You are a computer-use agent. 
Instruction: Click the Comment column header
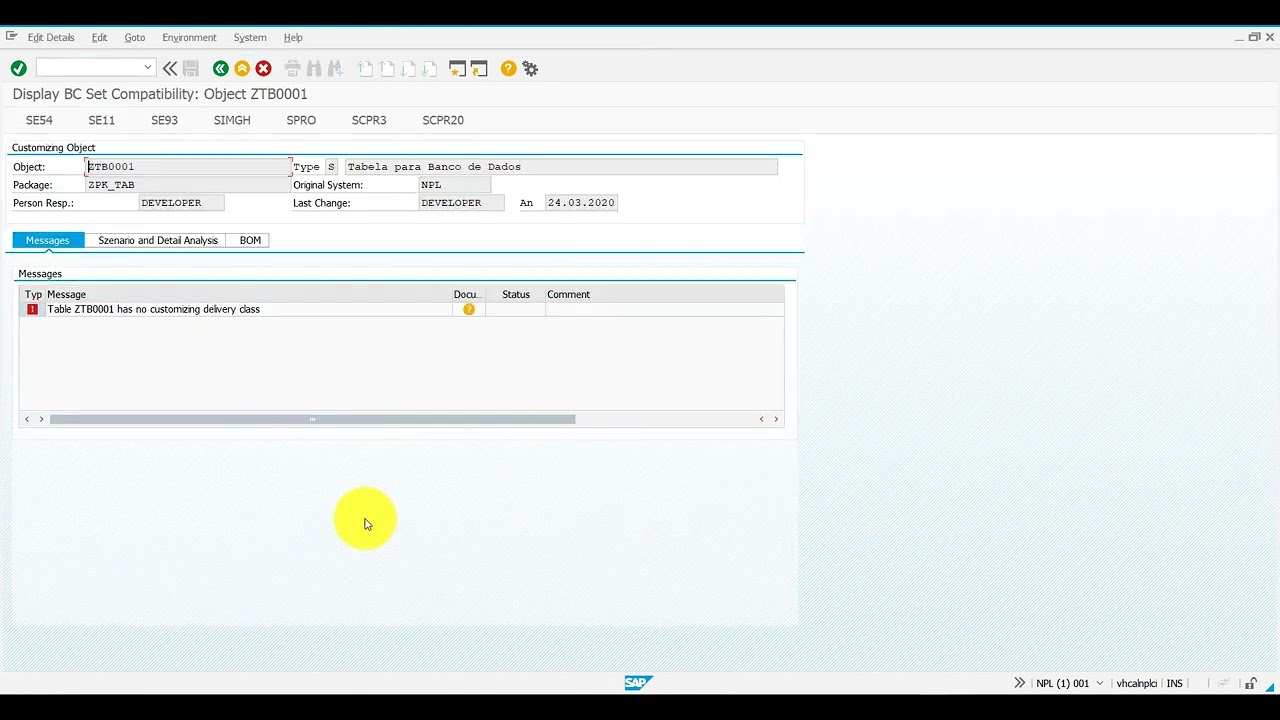point(664,294)
